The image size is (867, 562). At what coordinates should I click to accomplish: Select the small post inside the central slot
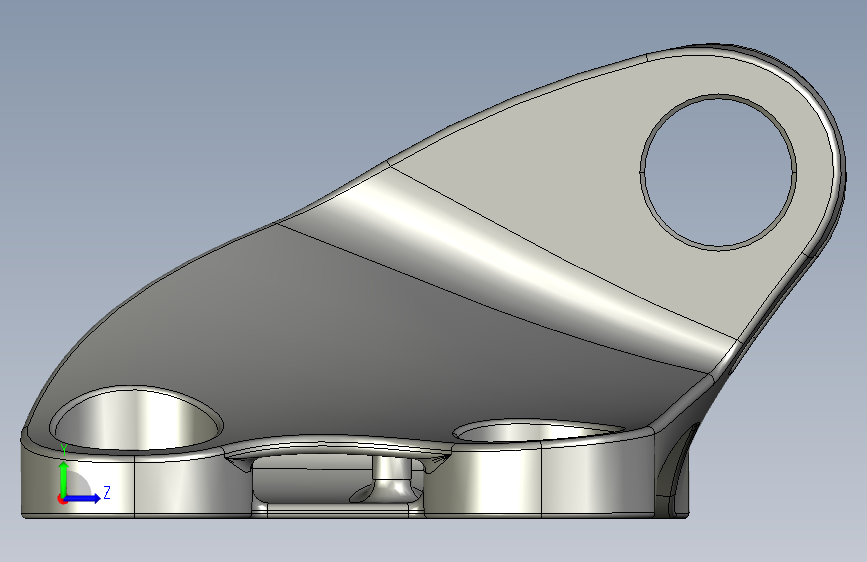390,476
